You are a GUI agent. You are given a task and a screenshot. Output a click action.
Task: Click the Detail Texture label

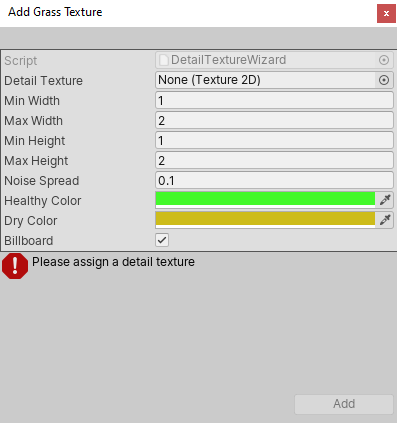click(x=43, y=81)
